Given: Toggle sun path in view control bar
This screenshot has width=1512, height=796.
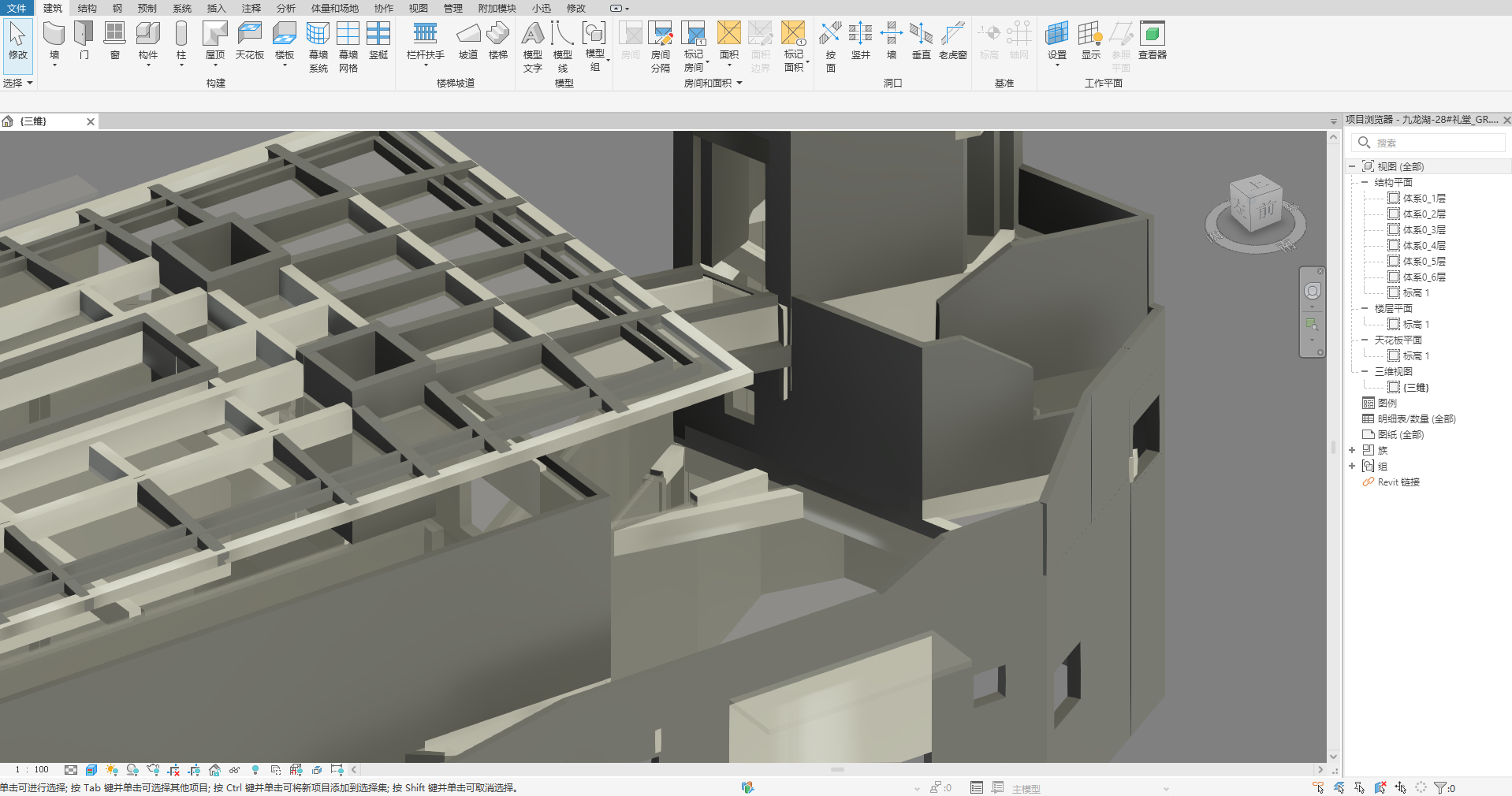Looking at the screenshot, I should [x=112, y=770].
